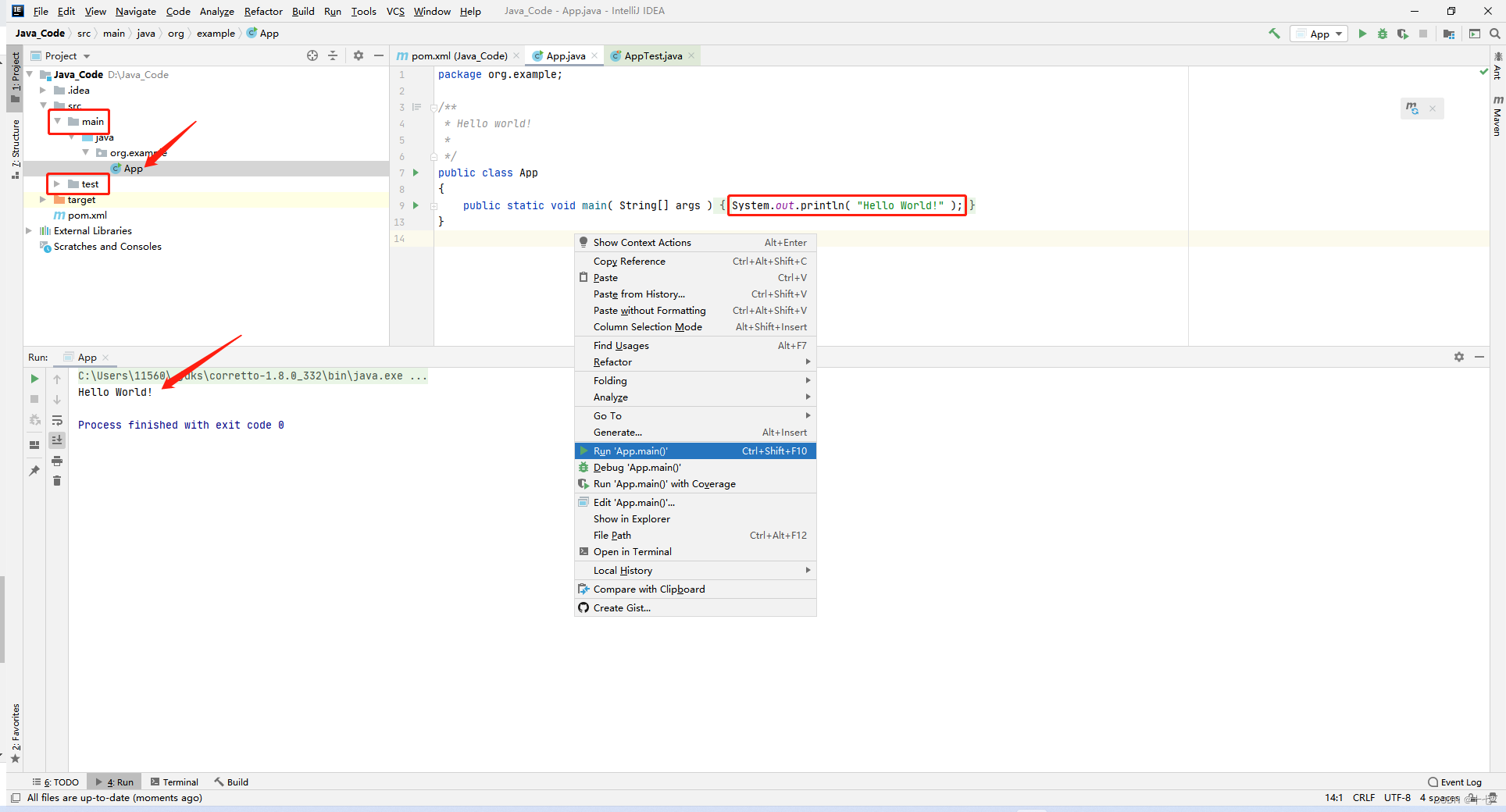Start debugging with the toolbar bug icon
The height and width of the screenshot is (812, 1506).
point(1383,34)
